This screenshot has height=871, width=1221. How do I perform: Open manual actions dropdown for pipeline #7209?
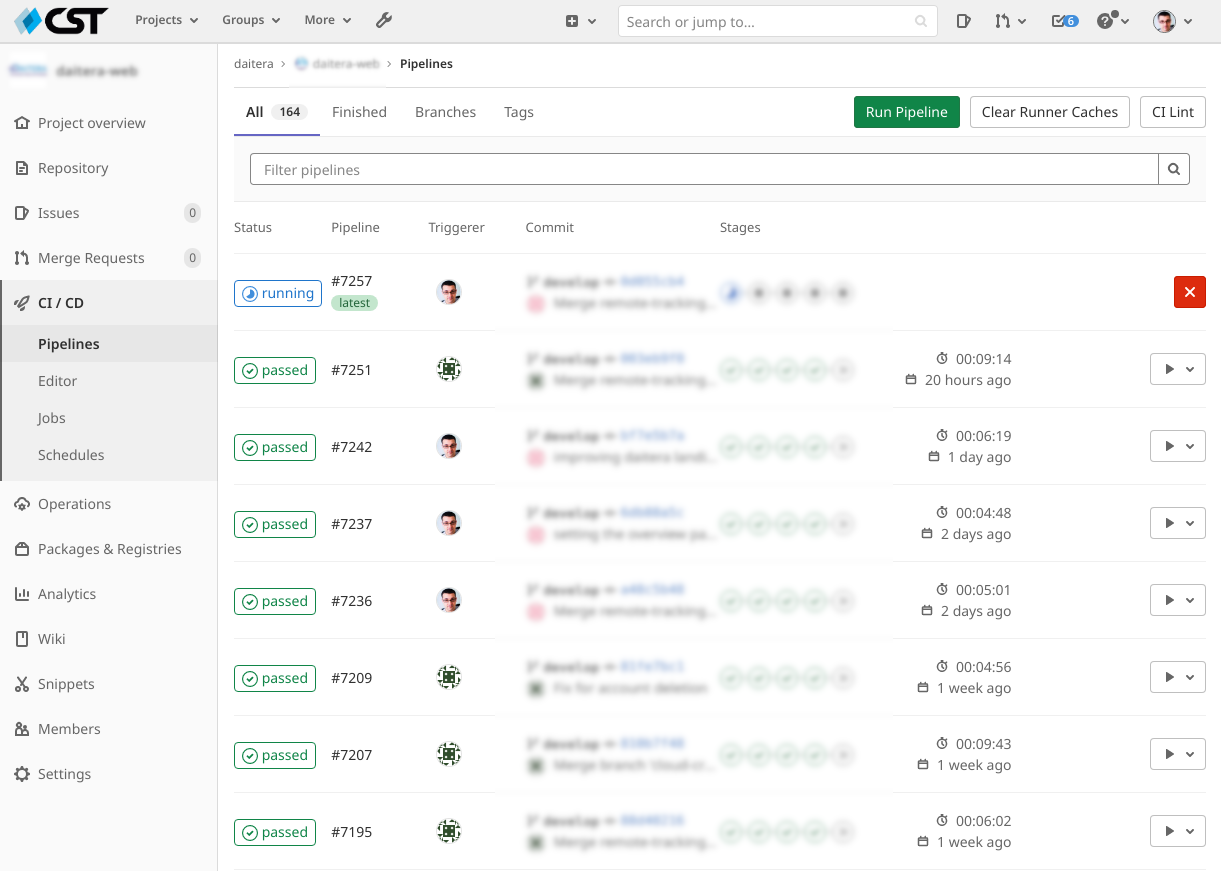(x=1178, y=677)
